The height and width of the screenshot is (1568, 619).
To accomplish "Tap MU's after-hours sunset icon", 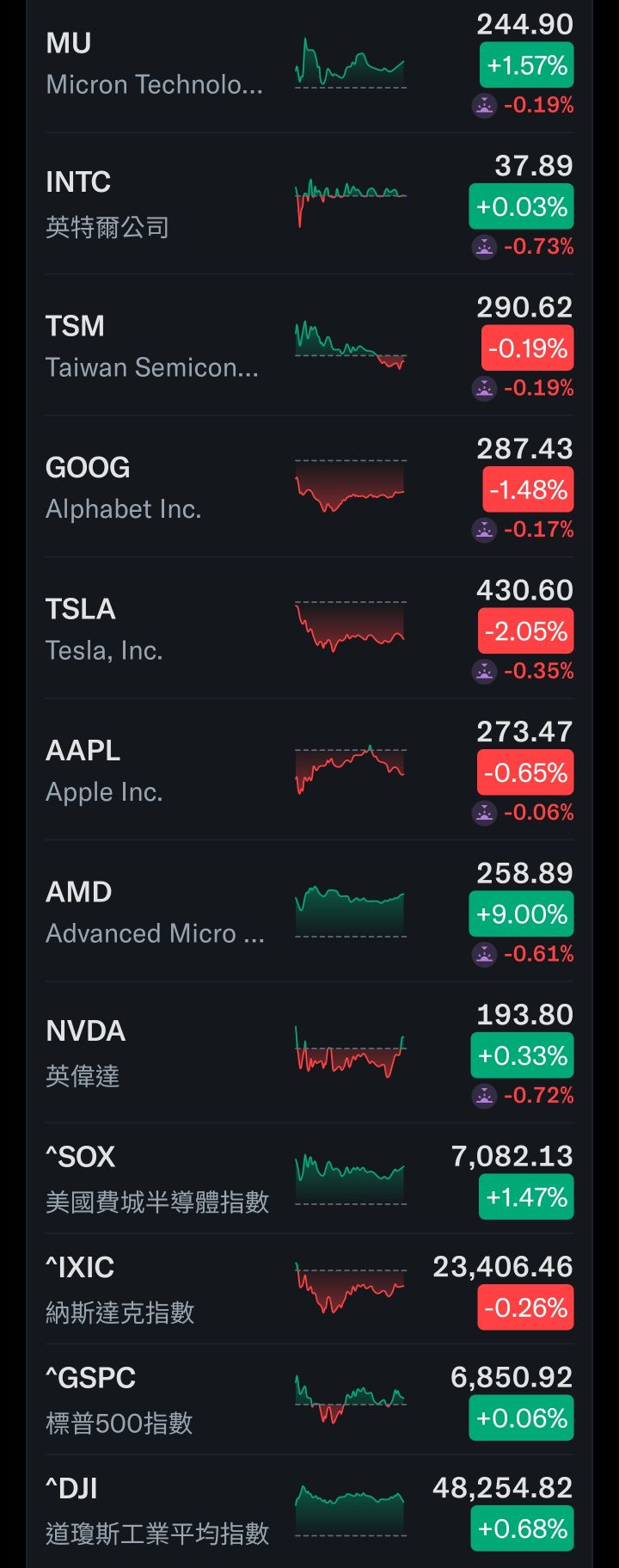I will tap(485, 106).
